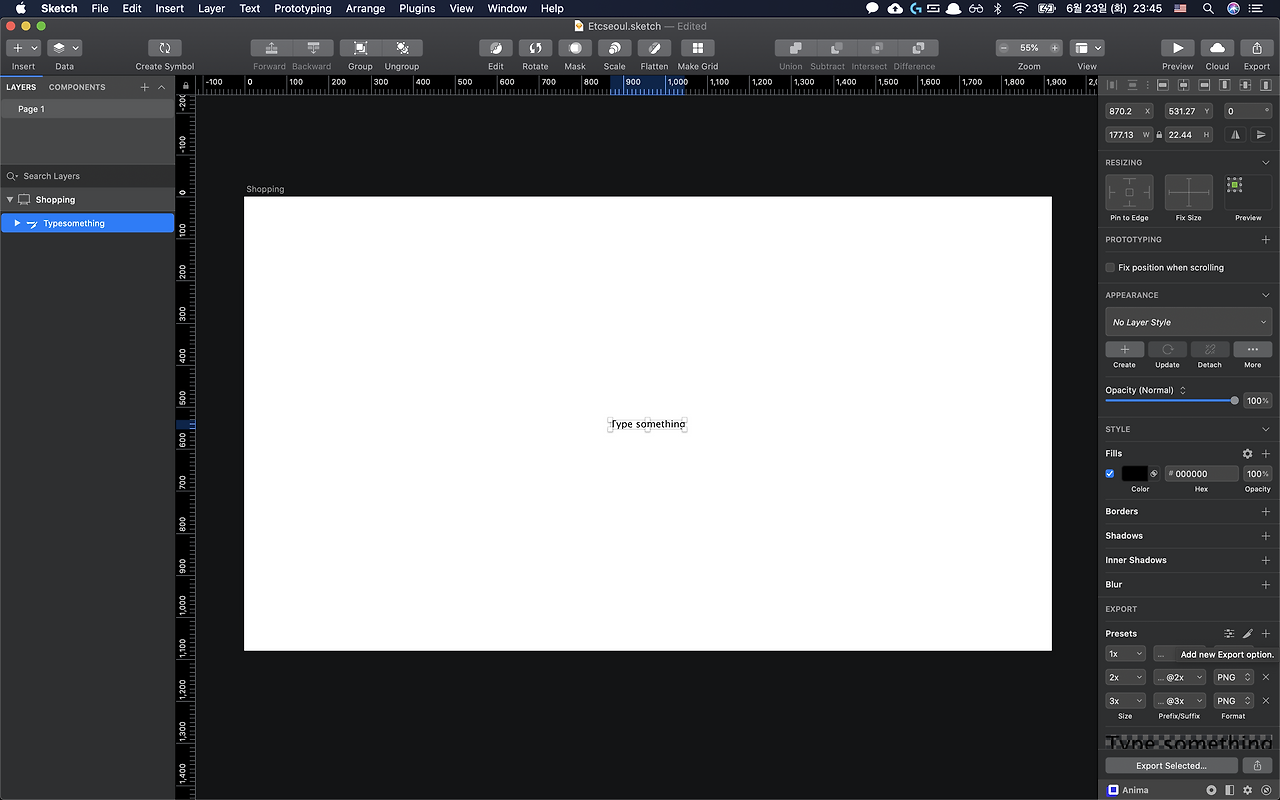The width and height of the screenshot is (1280, 800).
Task: Toggle the width-height proportion lock
Action: pos(1159,135)
